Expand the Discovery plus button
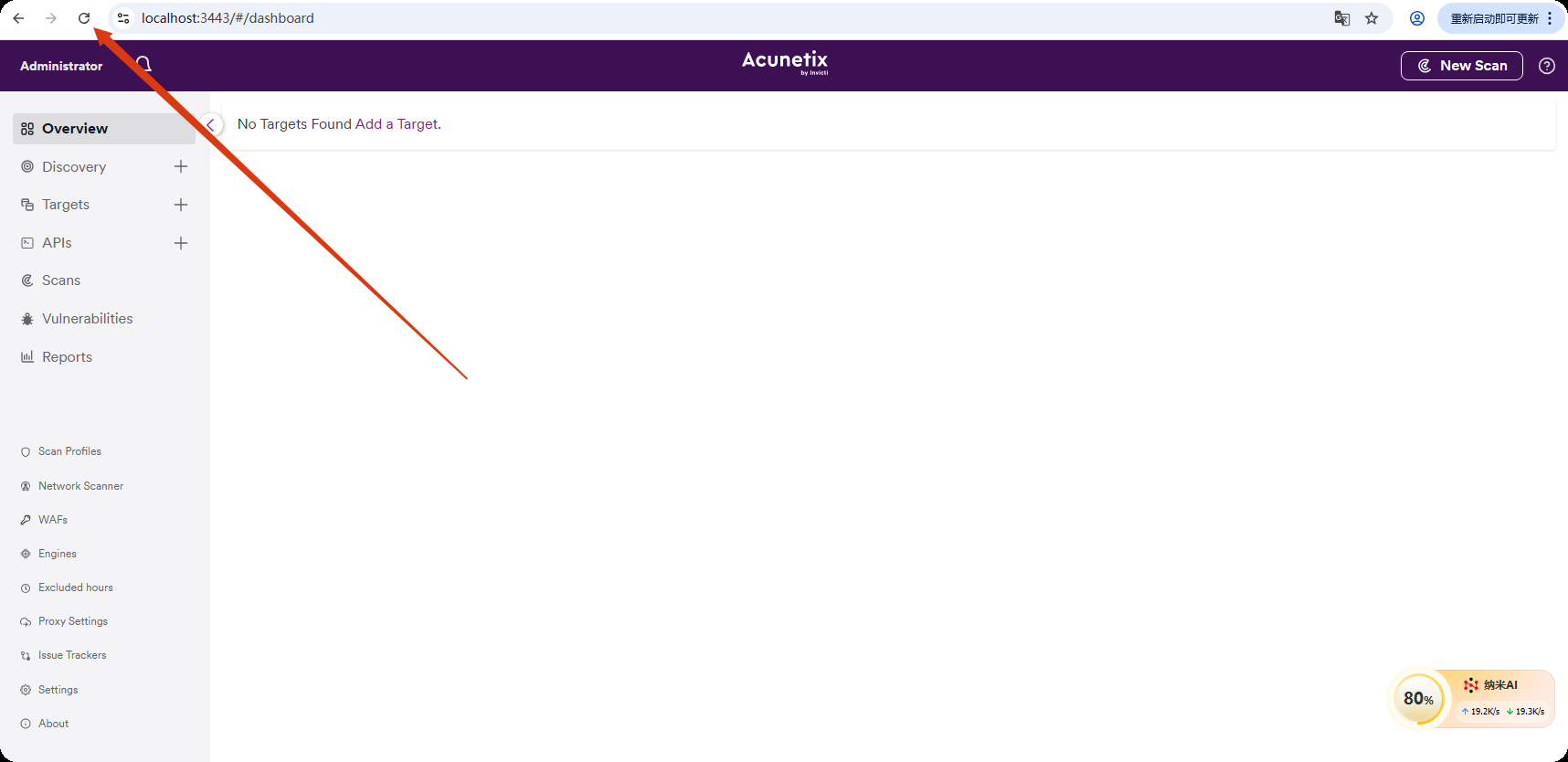Screen dimensions: 1568x762 [181, 166]
